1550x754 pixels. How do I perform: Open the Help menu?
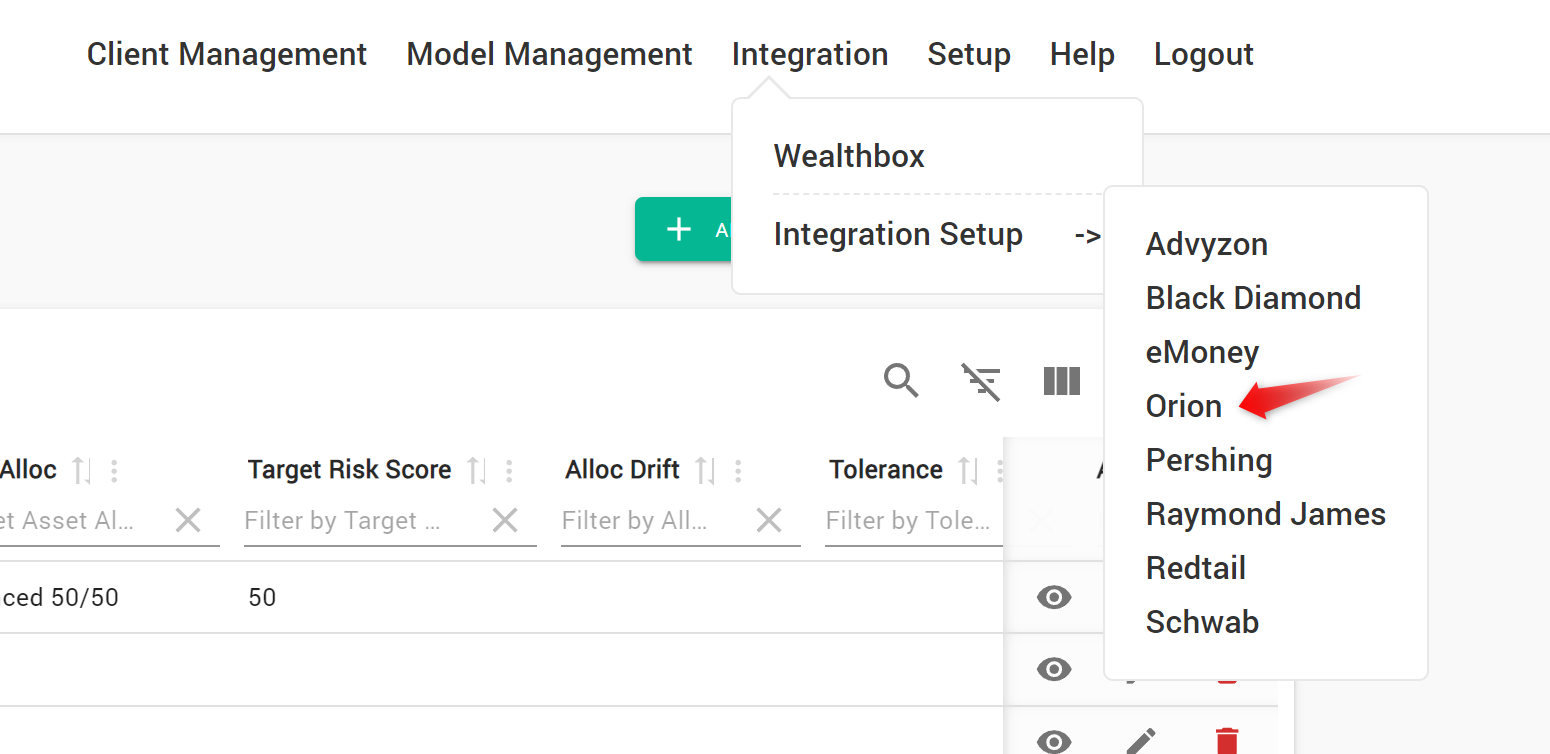[1082, 54]
